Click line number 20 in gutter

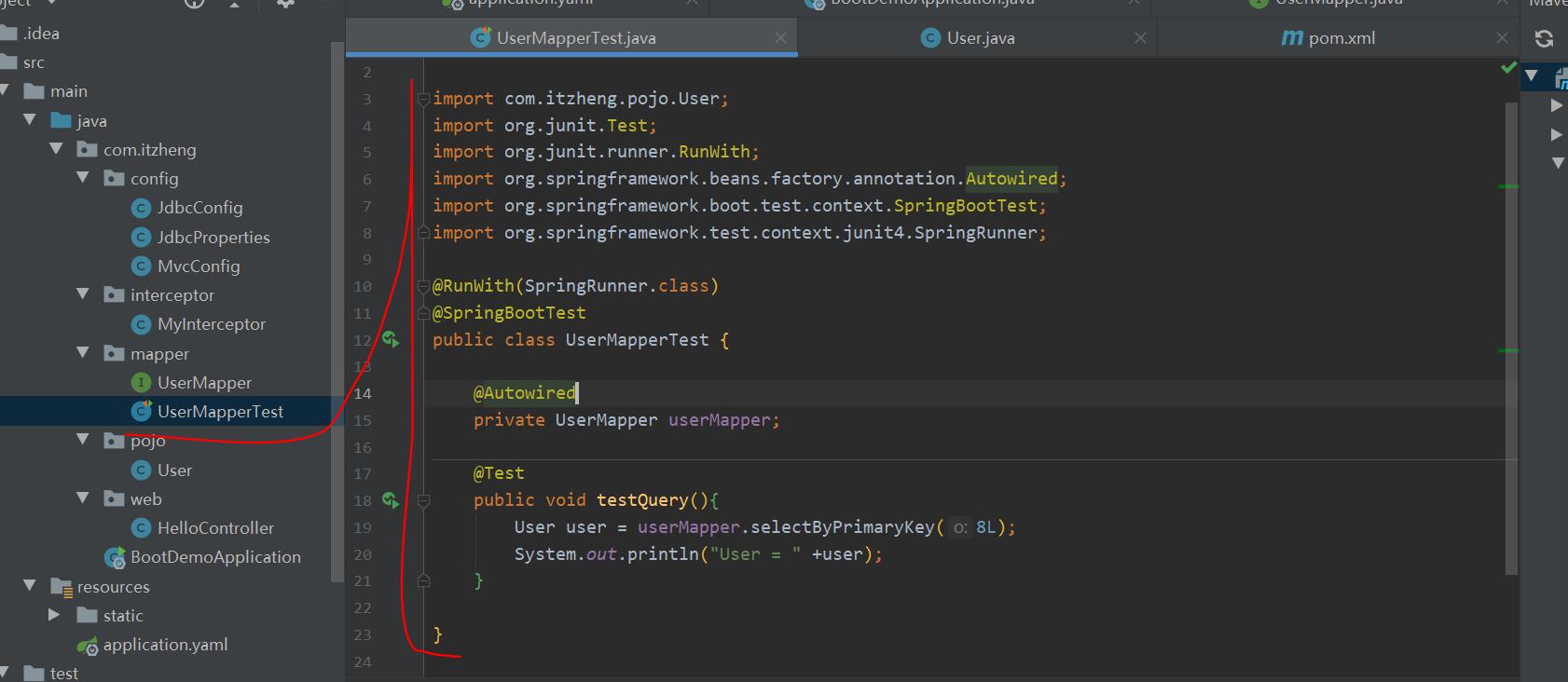tap(363, 554)
